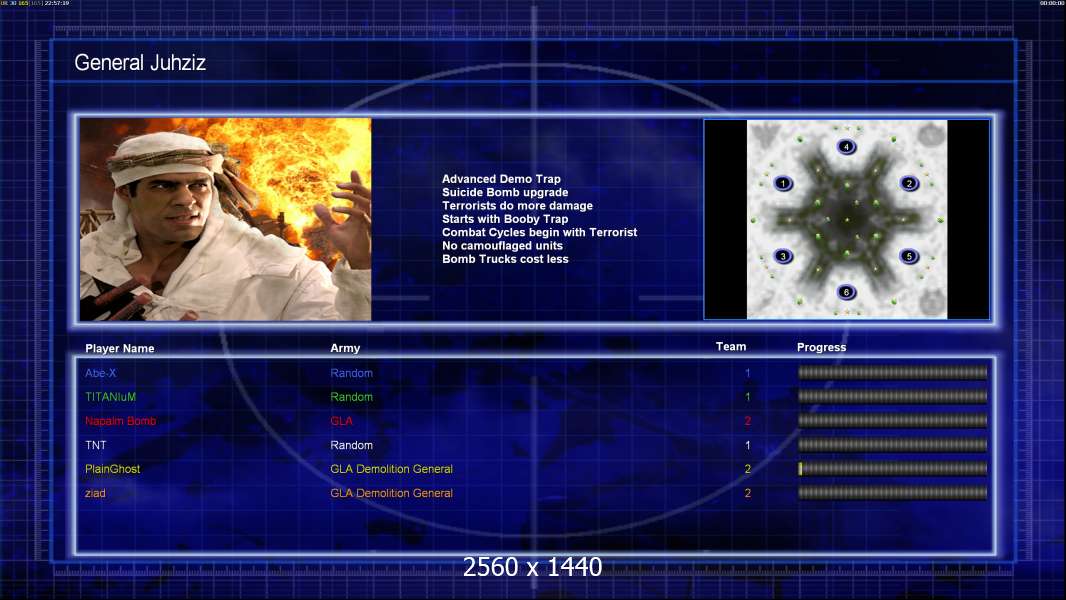Click the General Juhziz title text
Screen dimensions: 1066x600
140,63
